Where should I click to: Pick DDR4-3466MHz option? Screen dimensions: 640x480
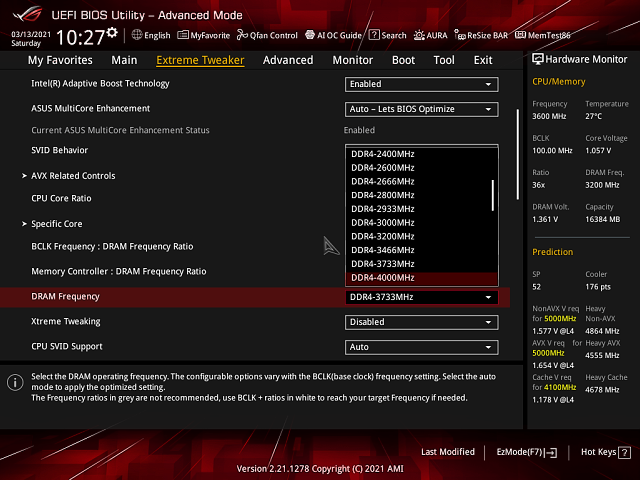421,250
